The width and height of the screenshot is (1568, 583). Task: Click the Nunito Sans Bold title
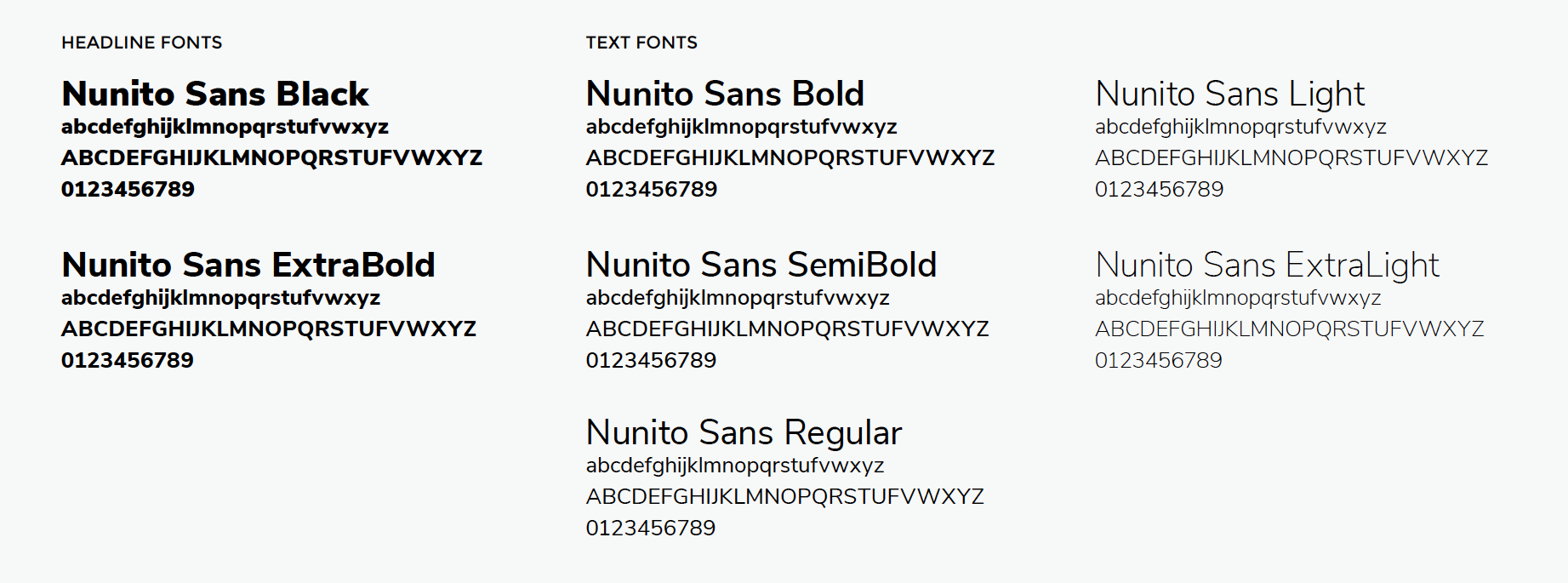coord(725,94)
